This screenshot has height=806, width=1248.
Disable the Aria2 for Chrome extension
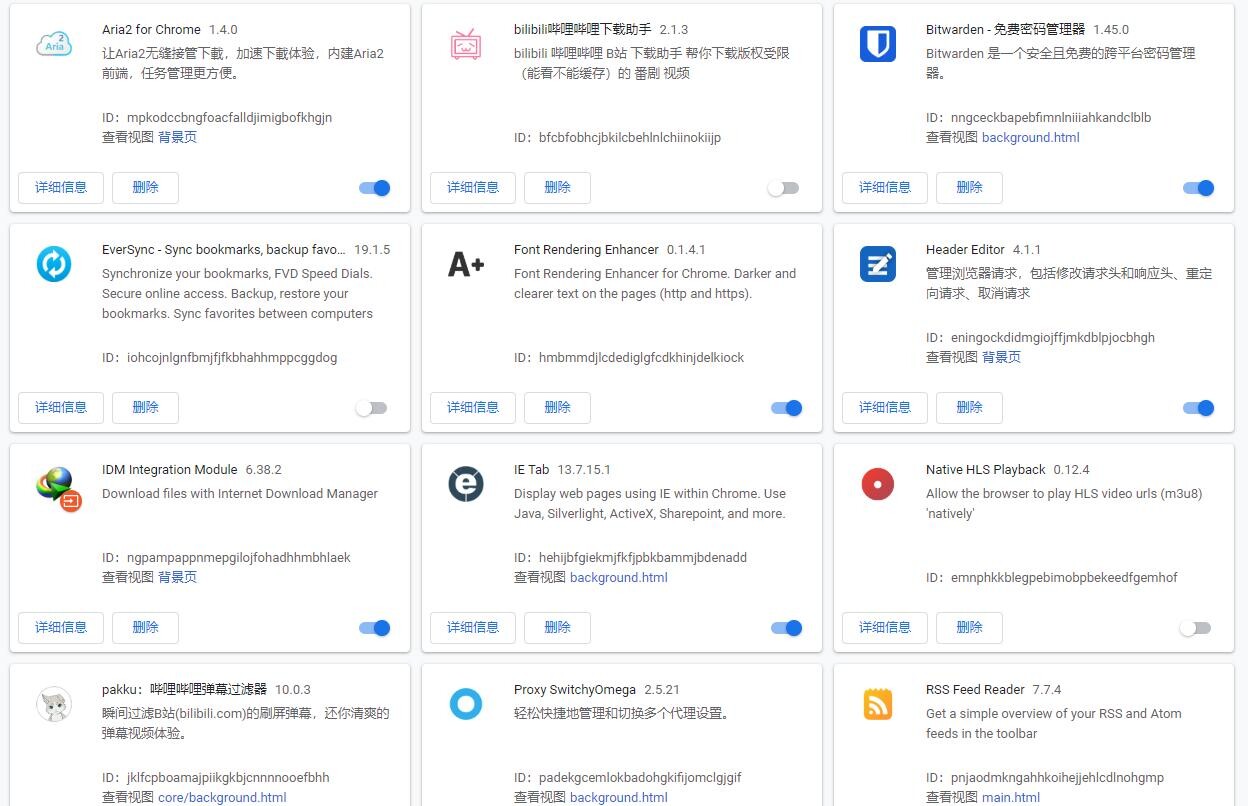(x=374, y=188)
